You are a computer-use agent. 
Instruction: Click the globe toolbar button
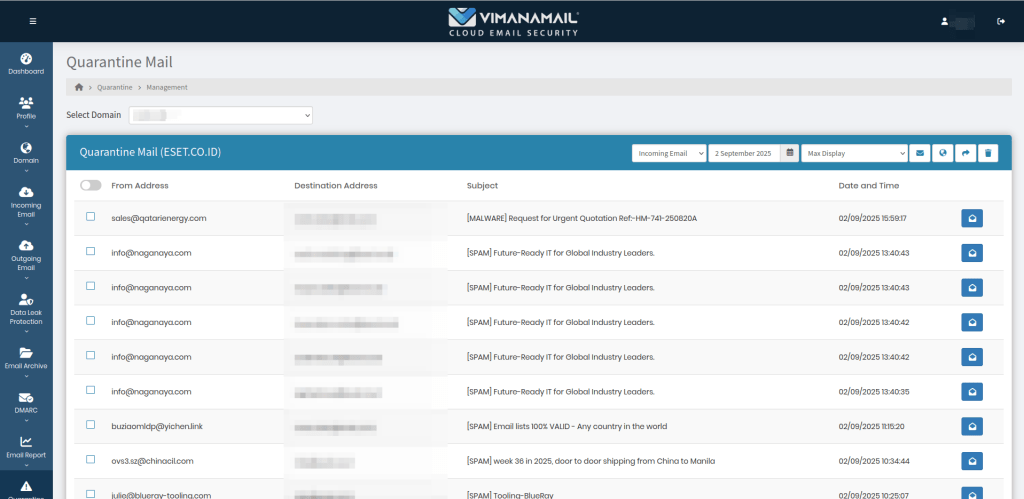(x=942, y=153)
